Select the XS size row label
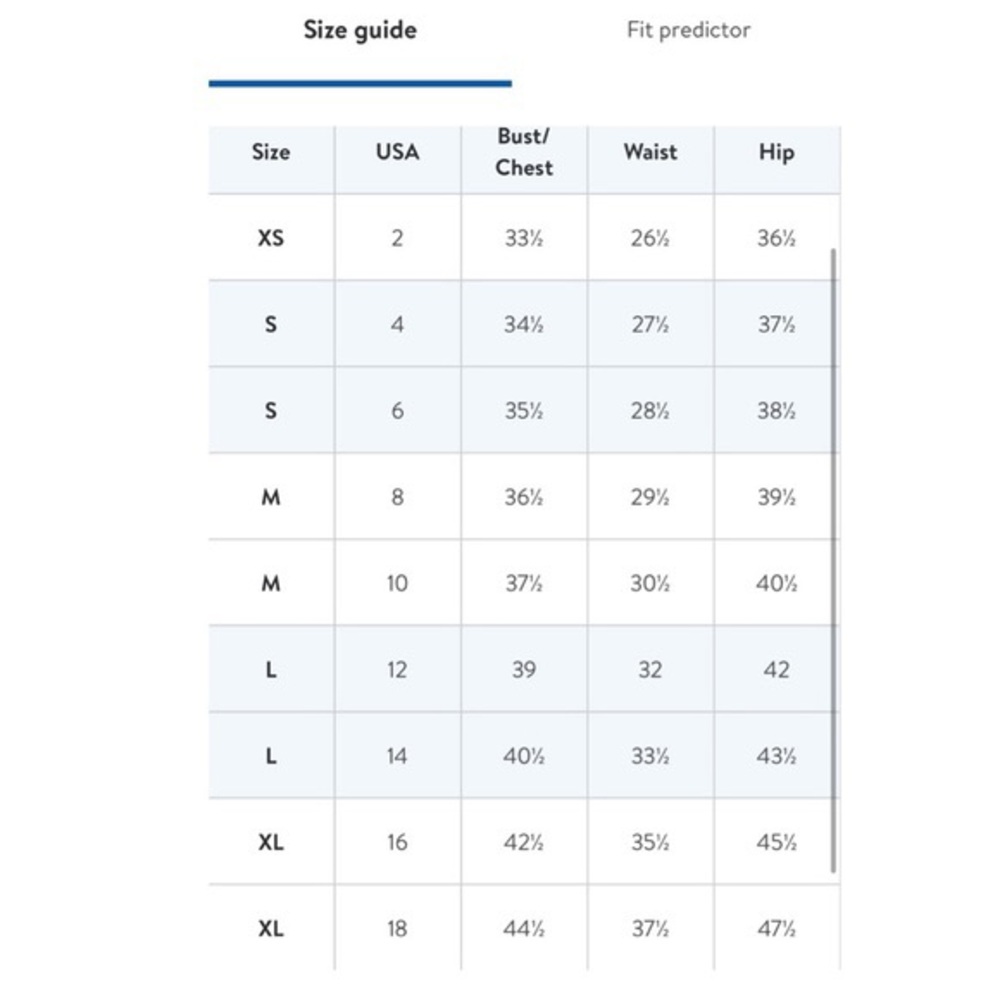Screen dimensions: 1000x1000 271,238
